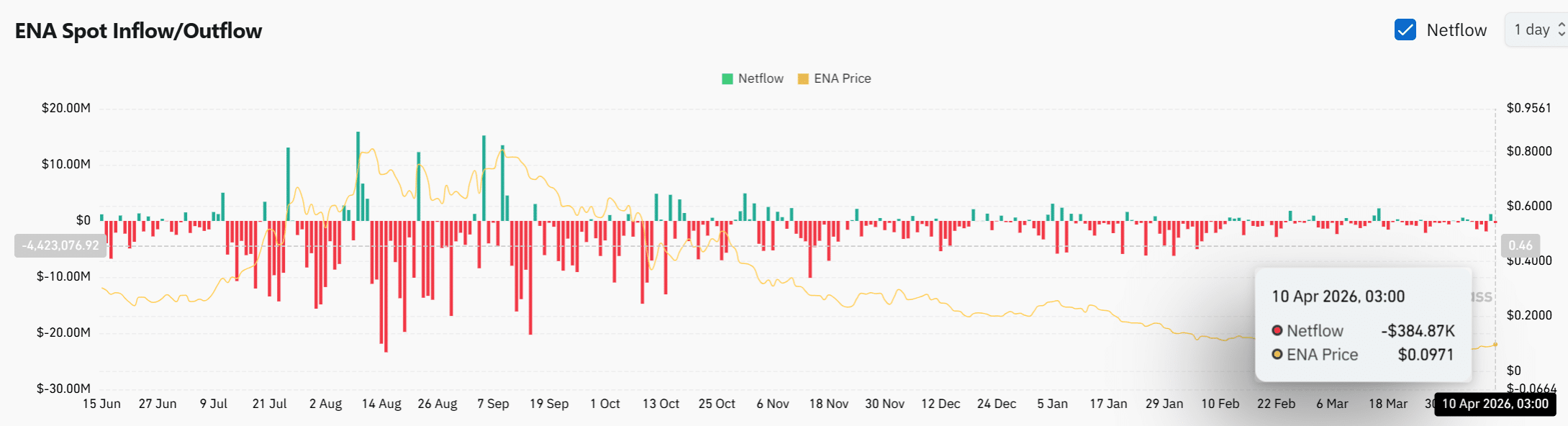Select the 1 Oct x-axis label
The width and height of the screenshot is (1568, 426).
coord(605,404)
